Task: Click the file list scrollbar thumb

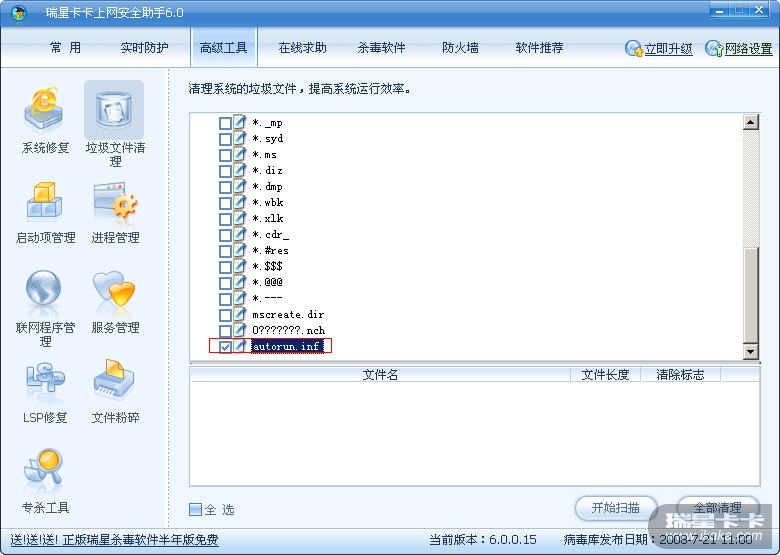Action: coord(751,295)
